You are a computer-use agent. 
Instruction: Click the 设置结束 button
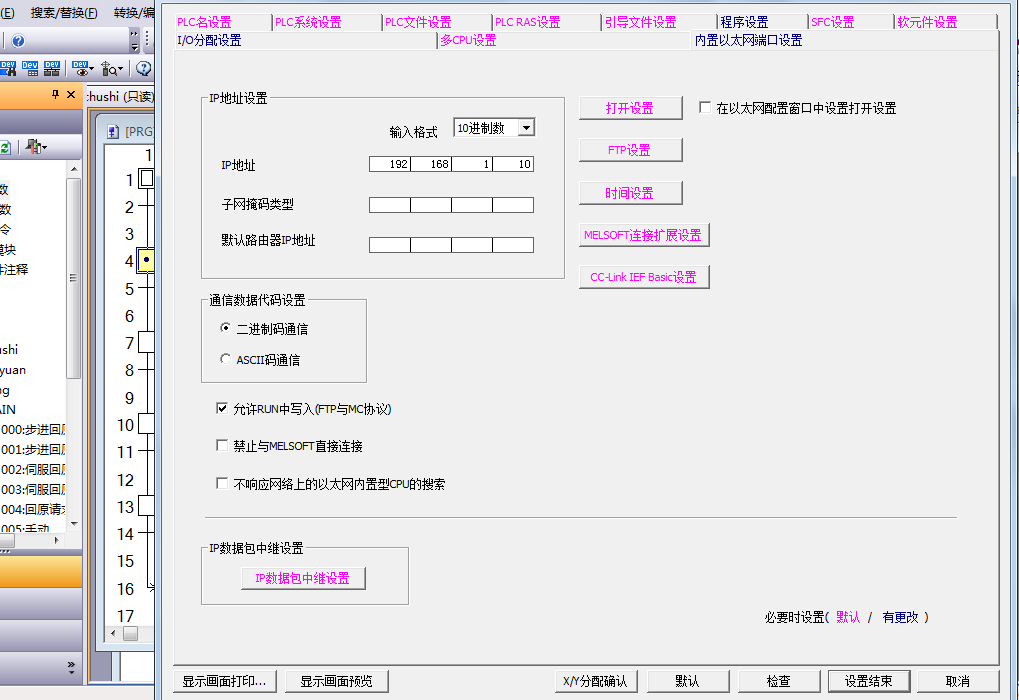coord(868,681)
